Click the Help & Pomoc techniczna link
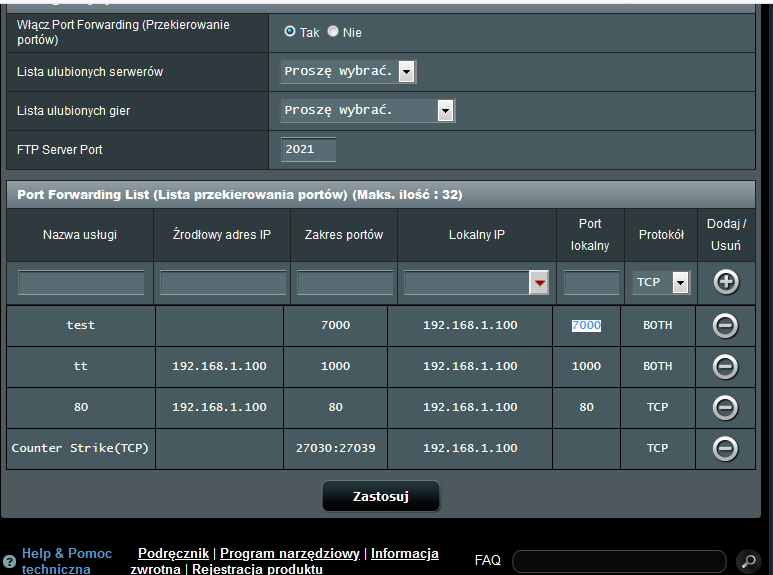 coord(67,561)
